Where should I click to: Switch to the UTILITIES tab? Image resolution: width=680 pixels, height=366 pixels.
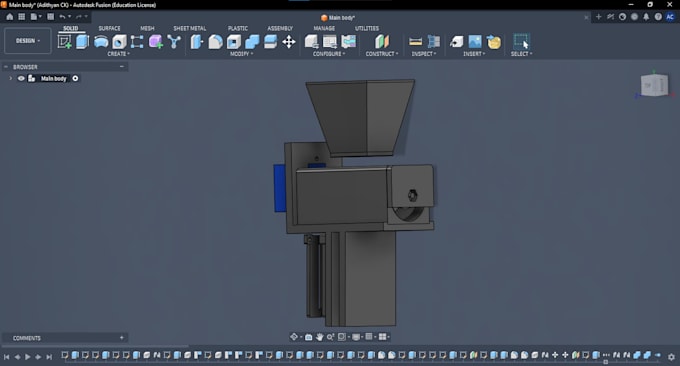click(366, 28)
